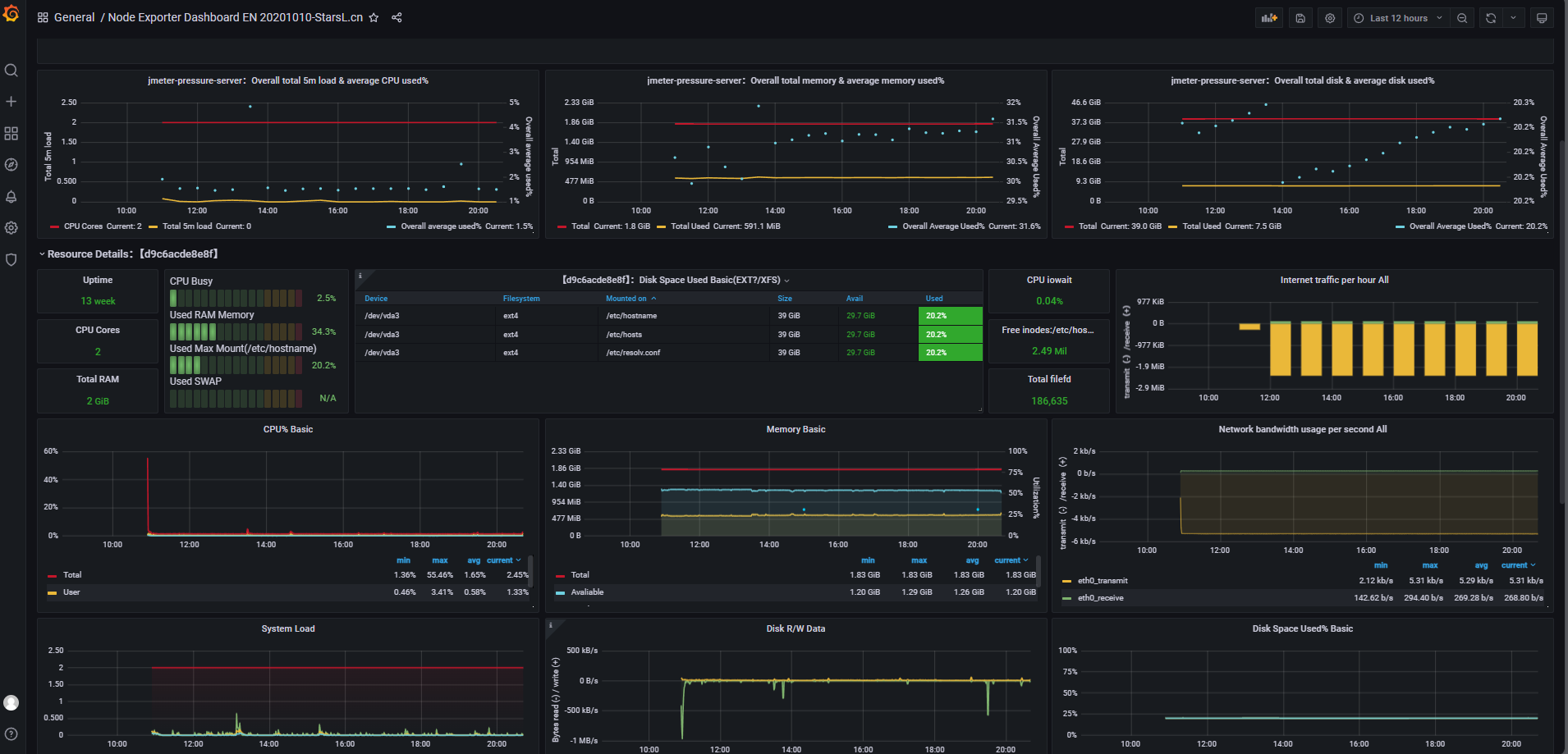Open dashboard settings gear in top bar
Viewport: 1568px width, 754px height.
coord(1330,18)
